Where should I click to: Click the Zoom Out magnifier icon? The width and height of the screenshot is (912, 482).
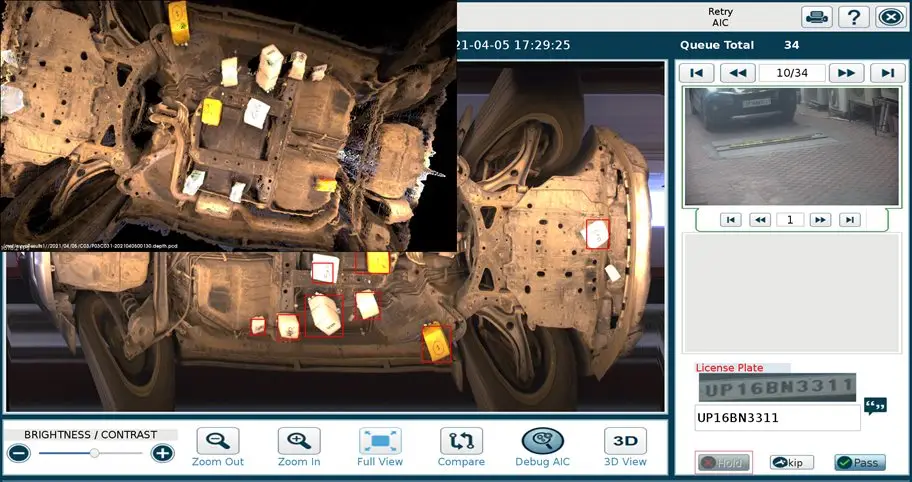(x=217, y=441)
